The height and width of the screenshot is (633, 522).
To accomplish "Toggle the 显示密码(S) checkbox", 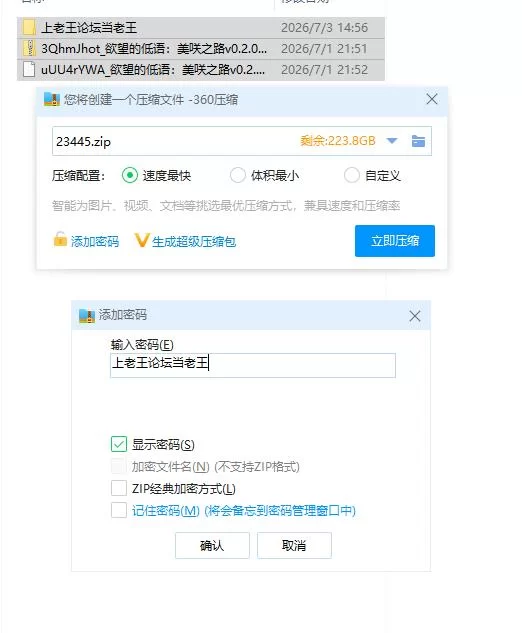I will [x=119, y=444].
